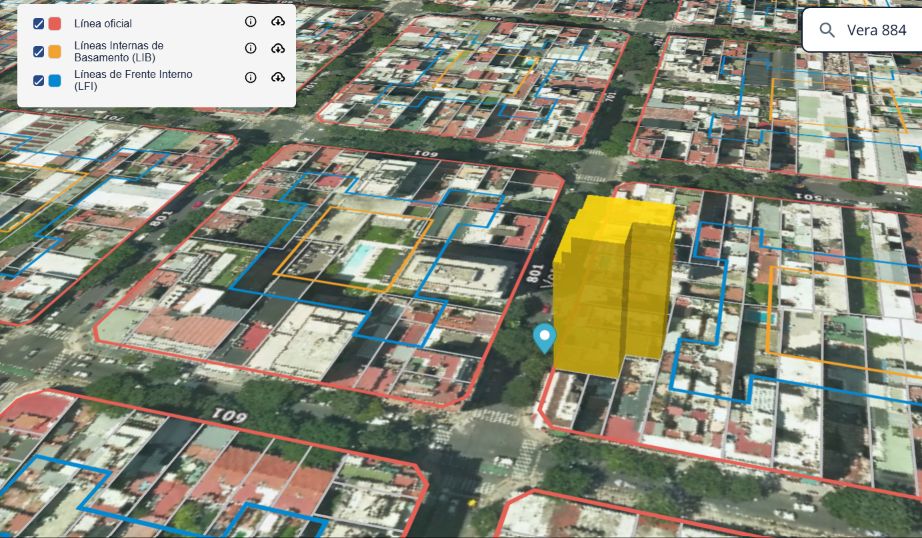The image size is (922, 538).
Task: Download the Líneas Internas de Basamento layer
Action: tap(278, 48)
